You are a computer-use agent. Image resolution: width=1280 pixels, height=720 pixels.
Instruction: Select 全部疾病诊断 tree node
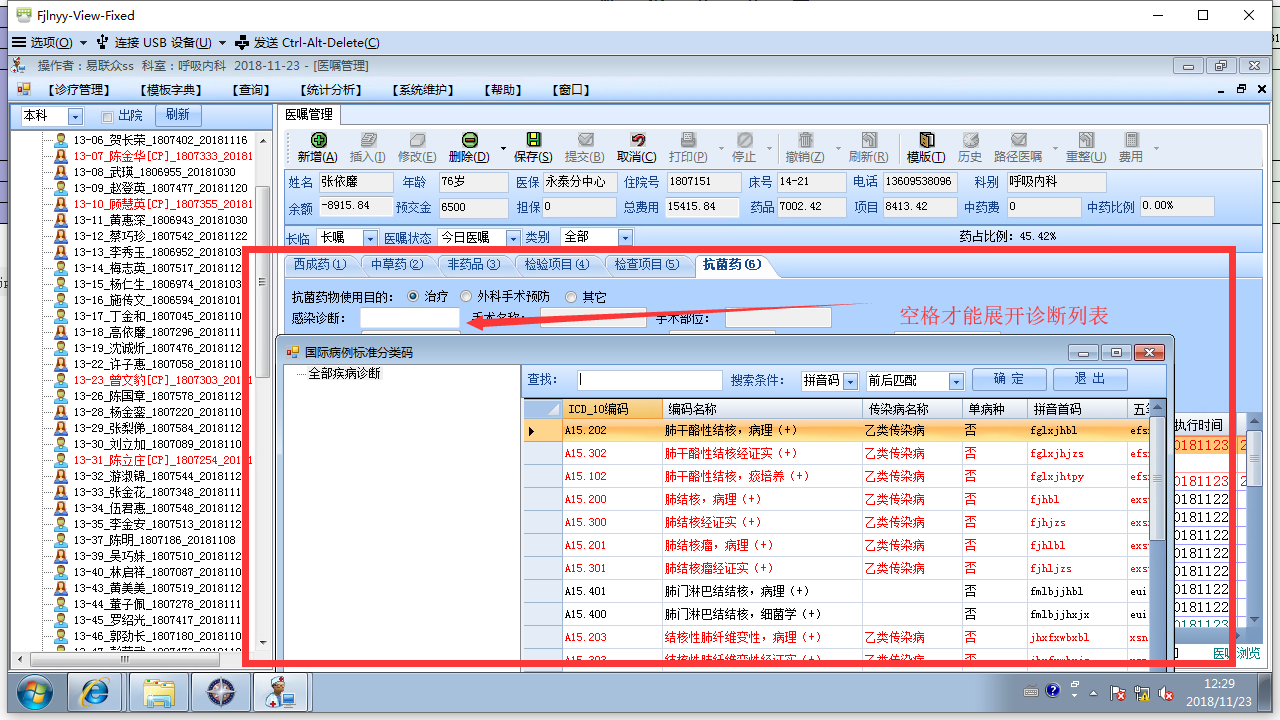[344, 374]
